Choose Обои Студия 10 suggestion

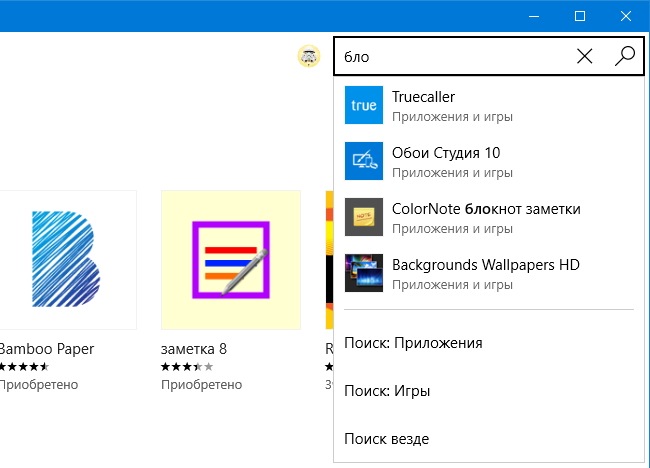coord(446,153)
